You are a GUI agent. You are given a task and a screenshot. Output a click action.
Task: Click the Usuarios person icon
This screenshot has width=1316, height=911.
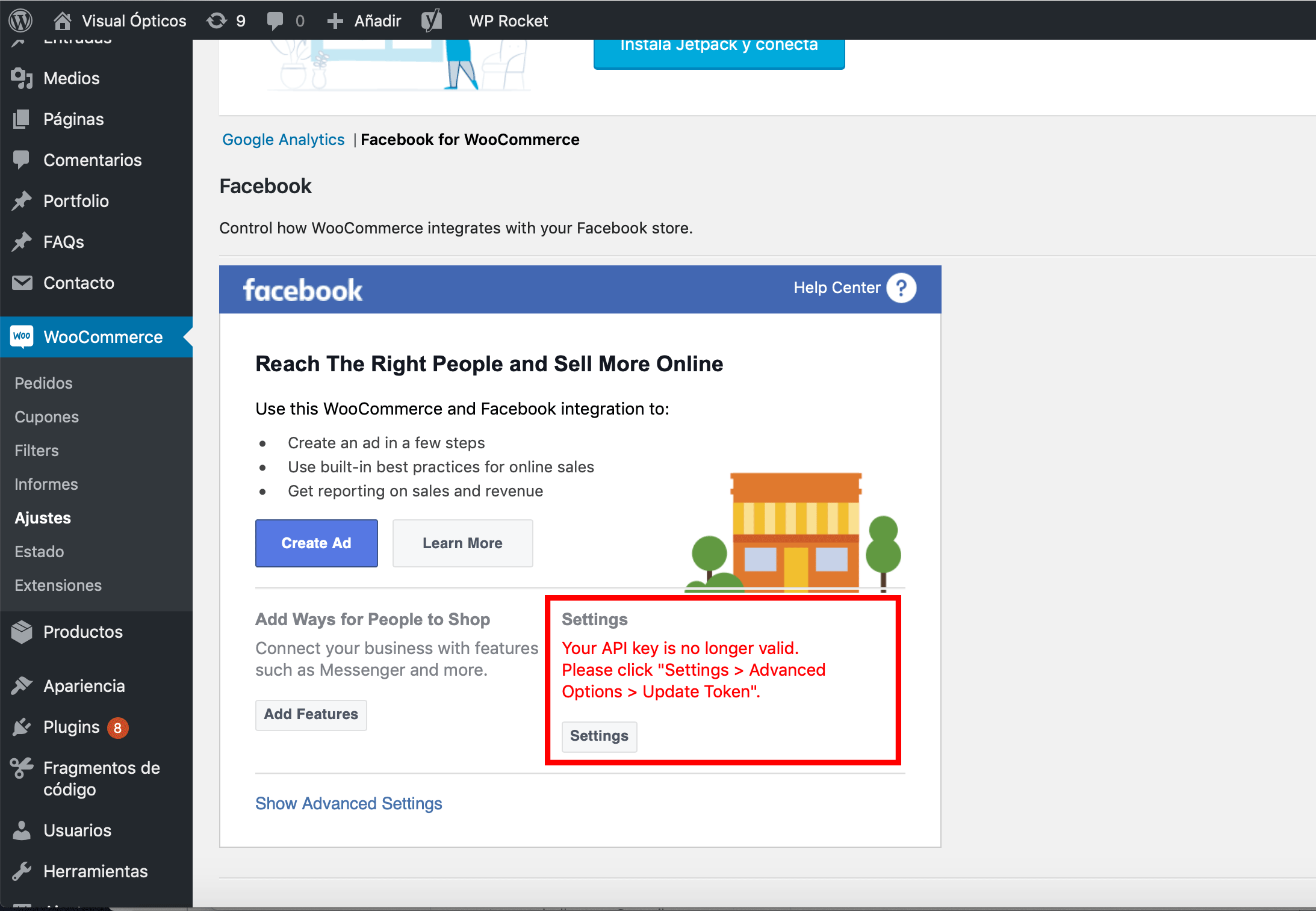pyautogui.click(x=22, y=830)
